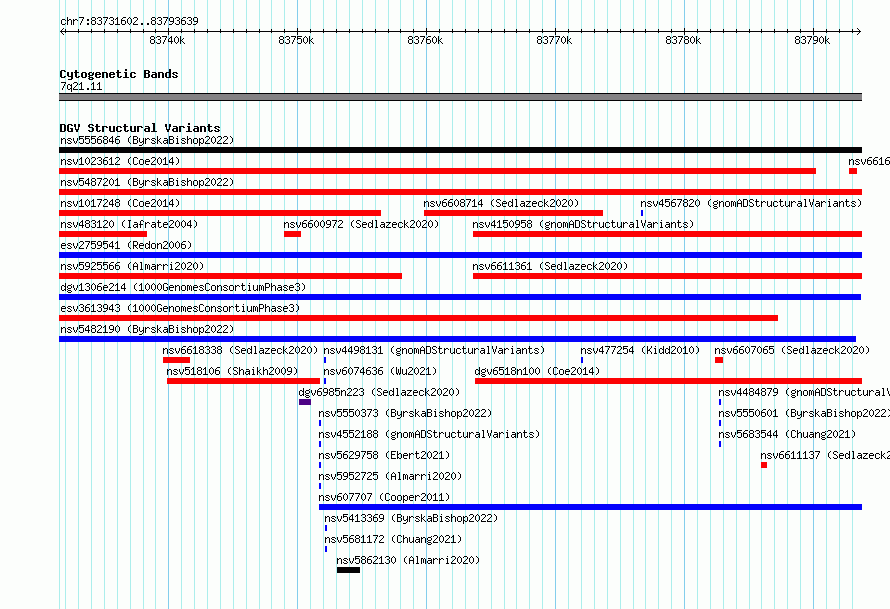Select nsv5629758 (Ebert2021) label

pyautogui.click(x=384, y=455)
